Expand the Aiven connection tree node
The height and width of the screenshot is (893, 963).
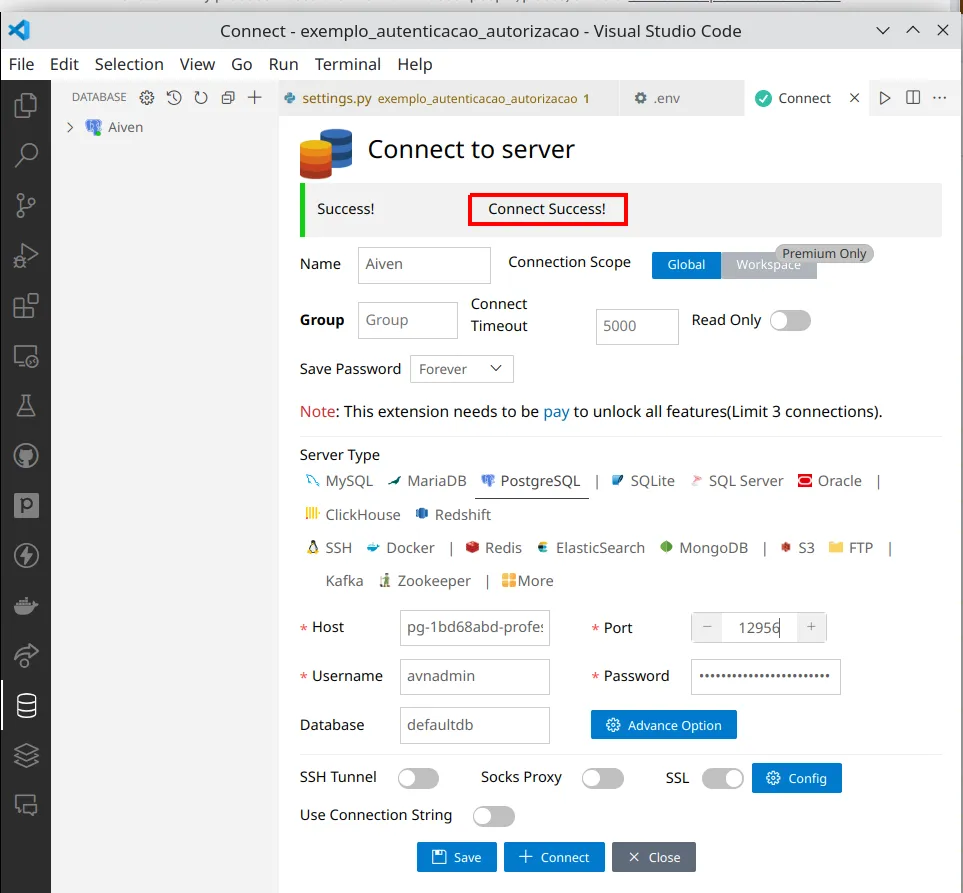coord(70,127)
